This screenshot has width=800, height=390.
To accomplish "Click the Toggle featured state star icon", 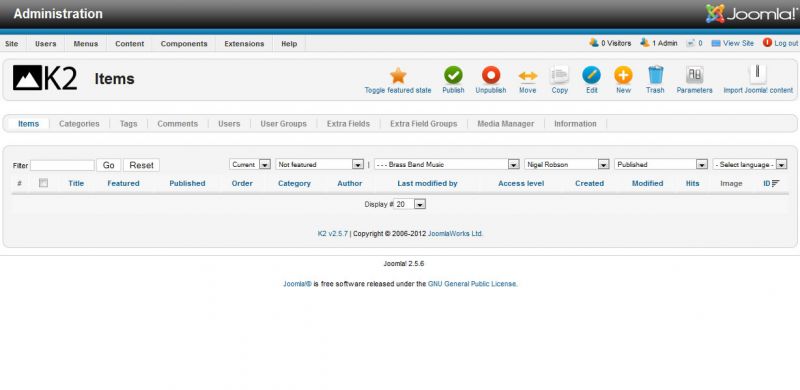I will pyautogui.click(x=398, y=76).
